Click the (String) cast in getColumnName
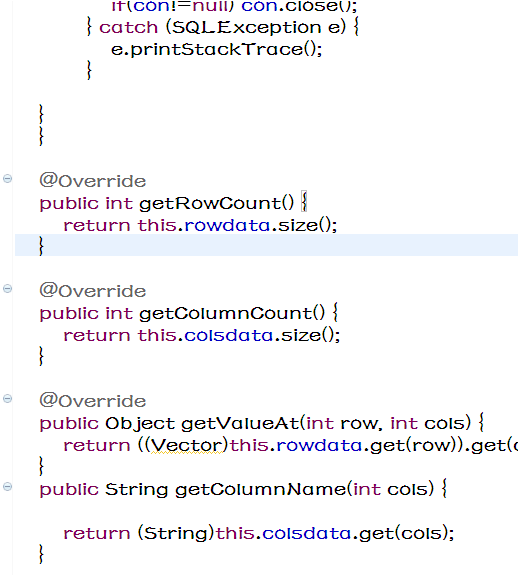Screen dimensions: 518x575 [x=176, y=534]
